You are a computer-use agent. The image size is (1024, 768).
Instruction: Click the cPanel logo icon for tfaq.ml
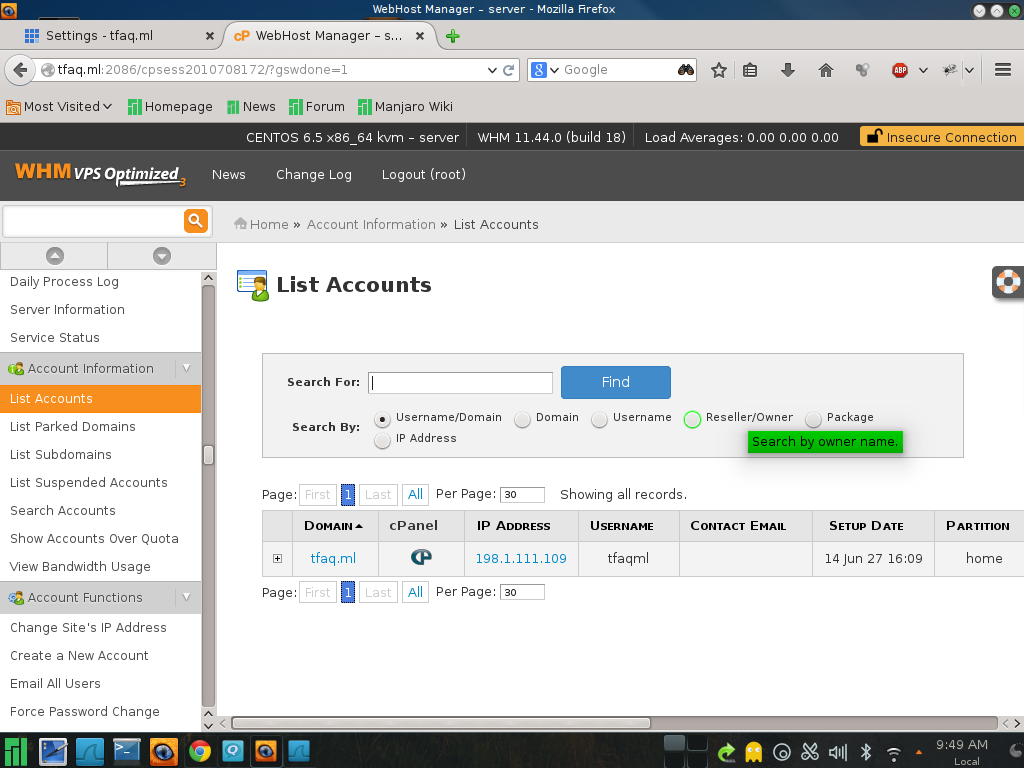[x=421, y=558]
